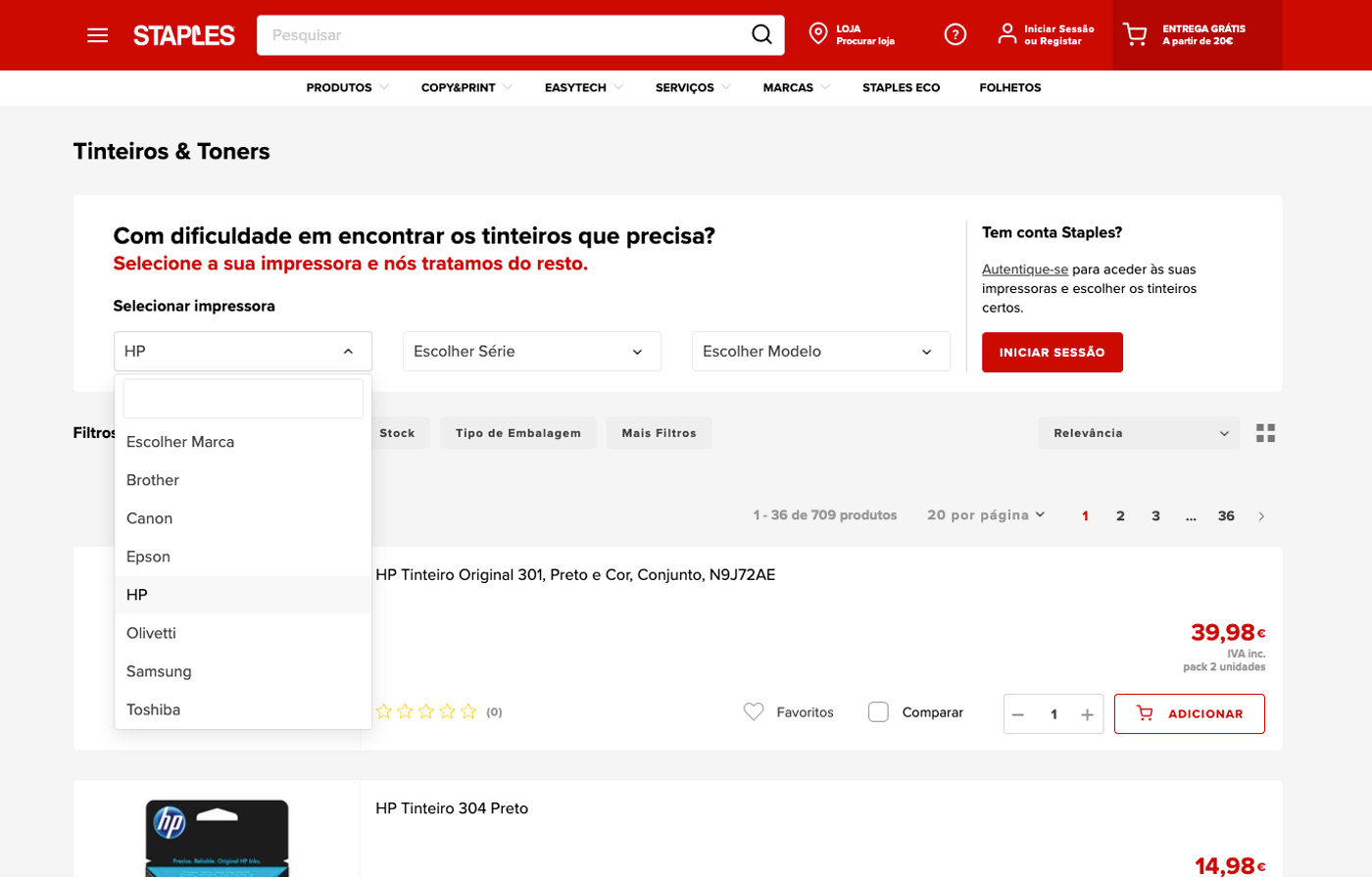This screenshot has width=1372, height=877.
Task: Switch to grid view icon
Action: (1265, 433)
